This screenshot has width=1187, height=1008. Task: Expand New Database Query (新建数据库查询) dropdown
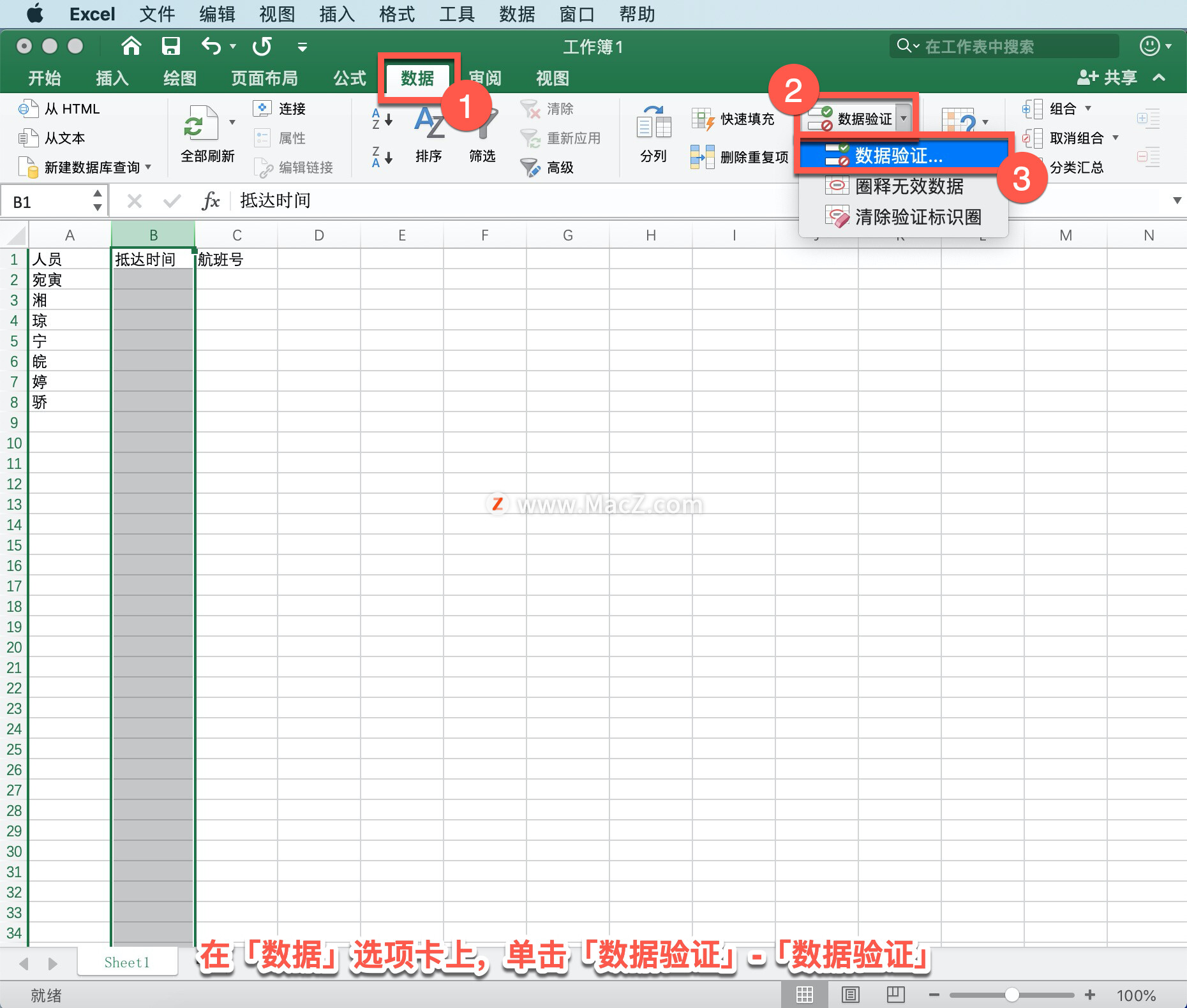[x=148, y=167]
